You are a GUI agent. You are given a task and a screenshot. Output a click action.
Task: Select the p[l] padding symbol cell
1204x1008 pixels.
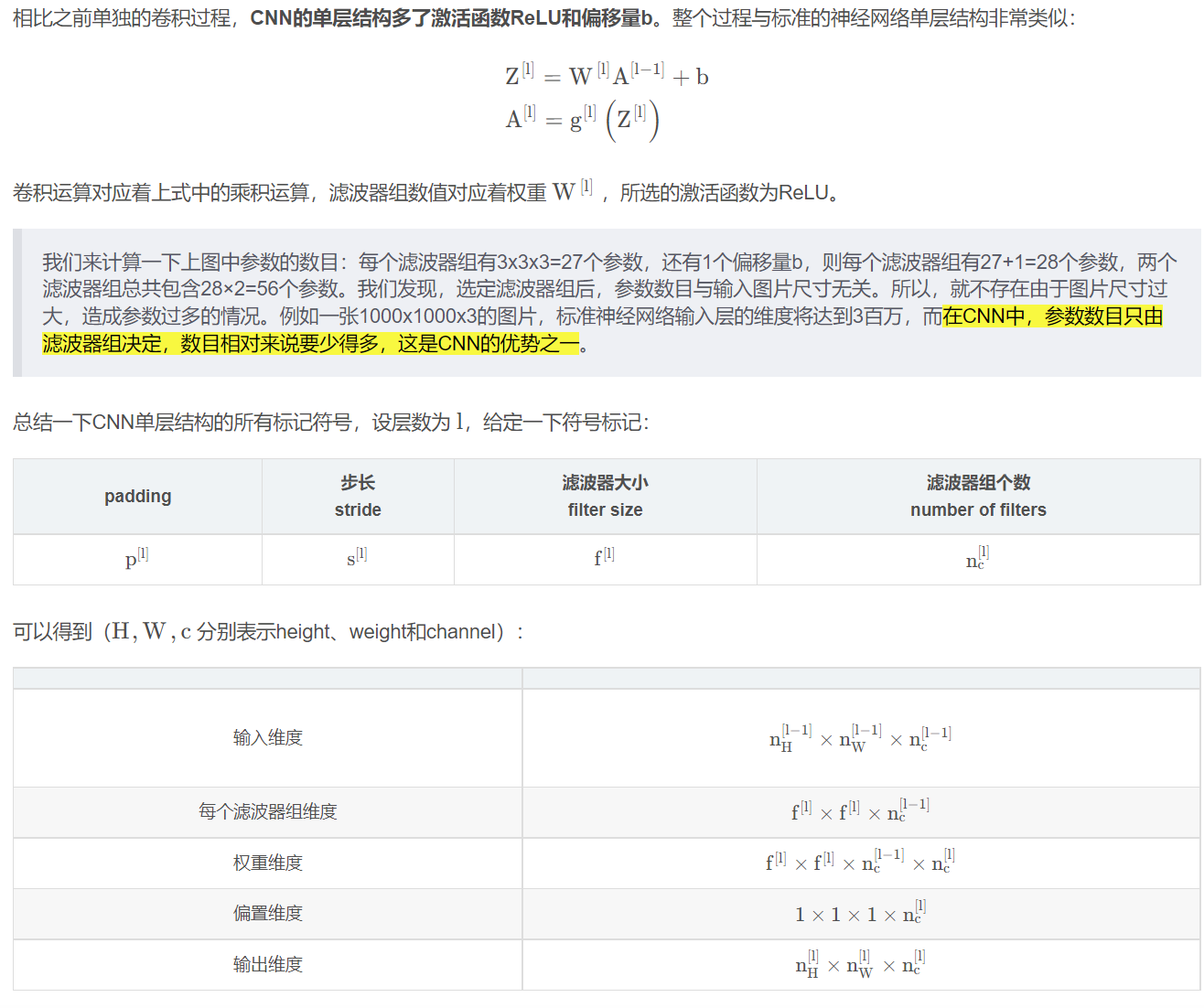(x=137, y=559)
